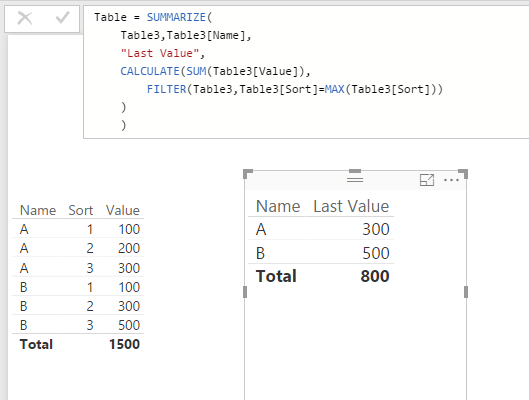Screen dimensions: 529x400
Task: Open more options ellipsis on visual
Action: click(451, 180)
